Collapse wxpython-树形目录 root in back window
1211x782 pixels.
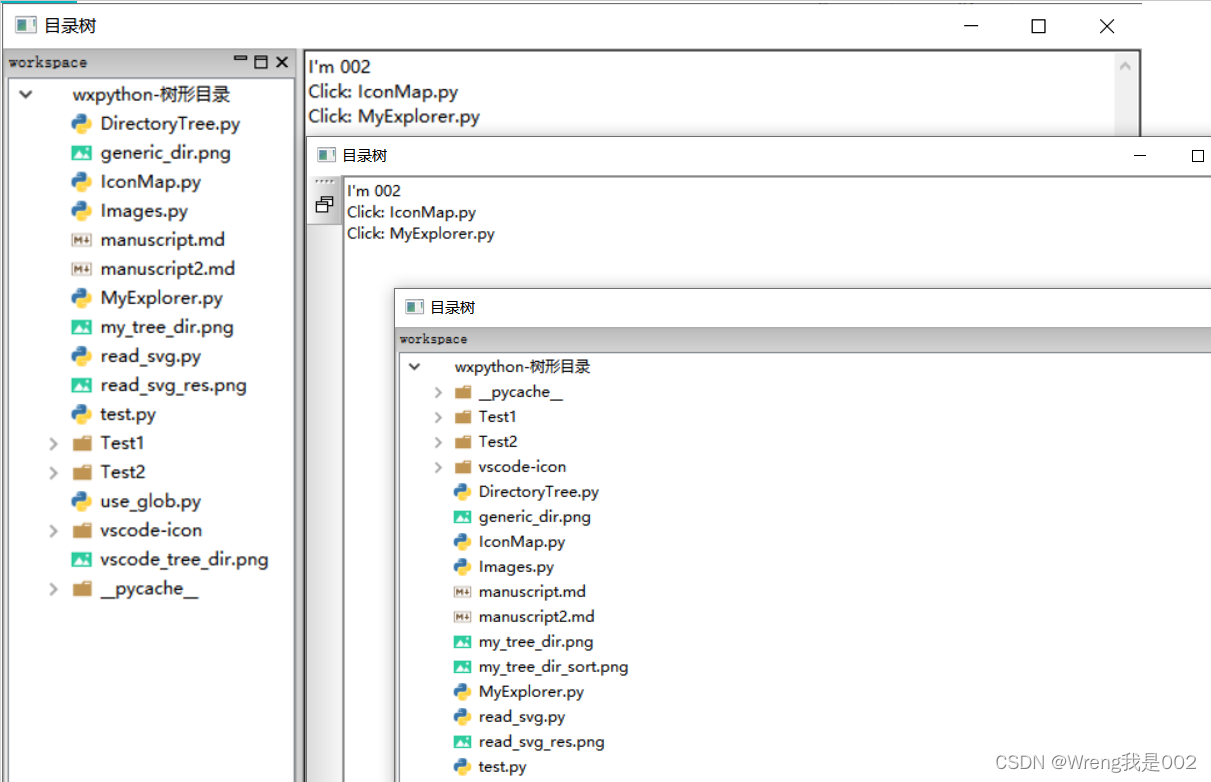26,95
